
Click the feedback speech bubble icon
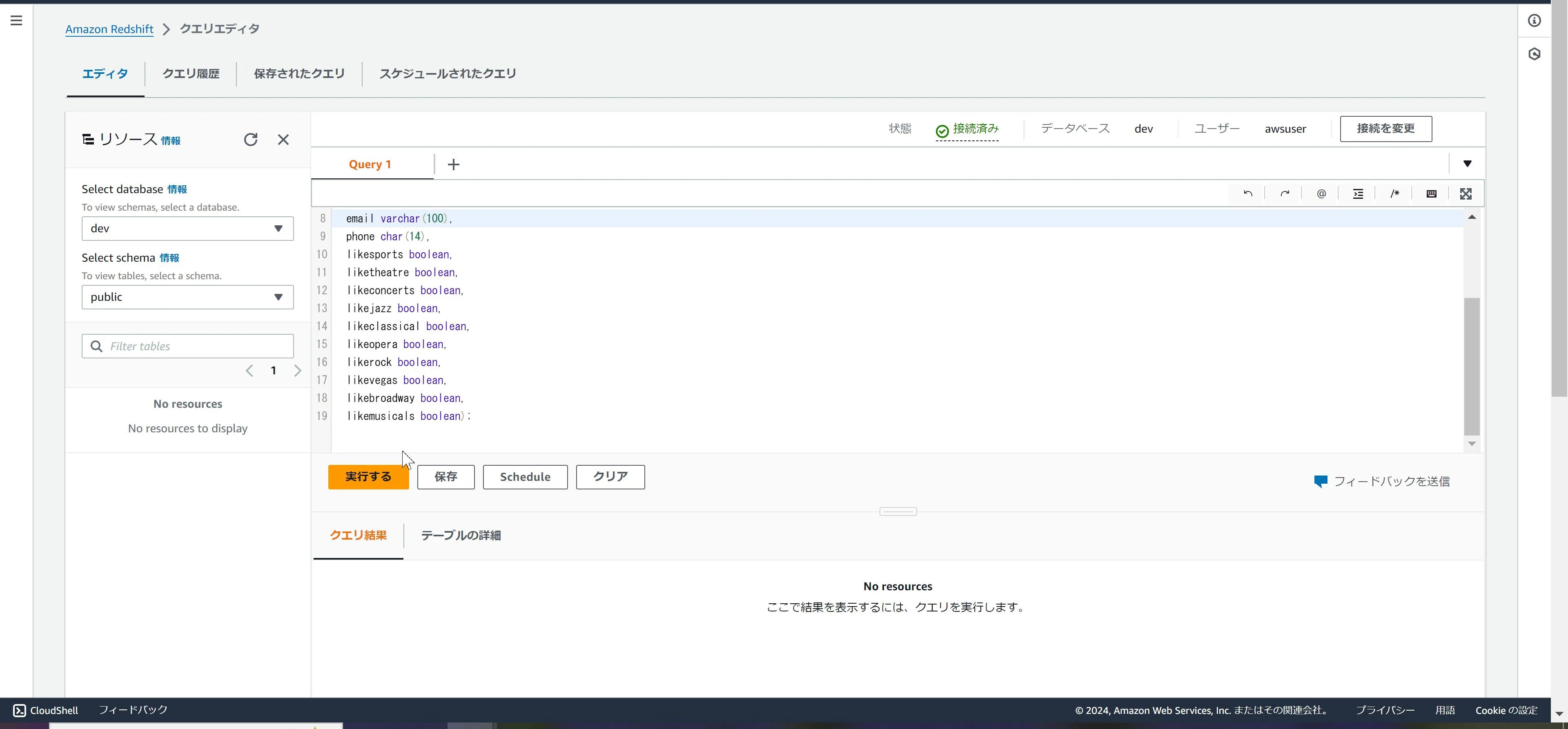point(1320,481)
